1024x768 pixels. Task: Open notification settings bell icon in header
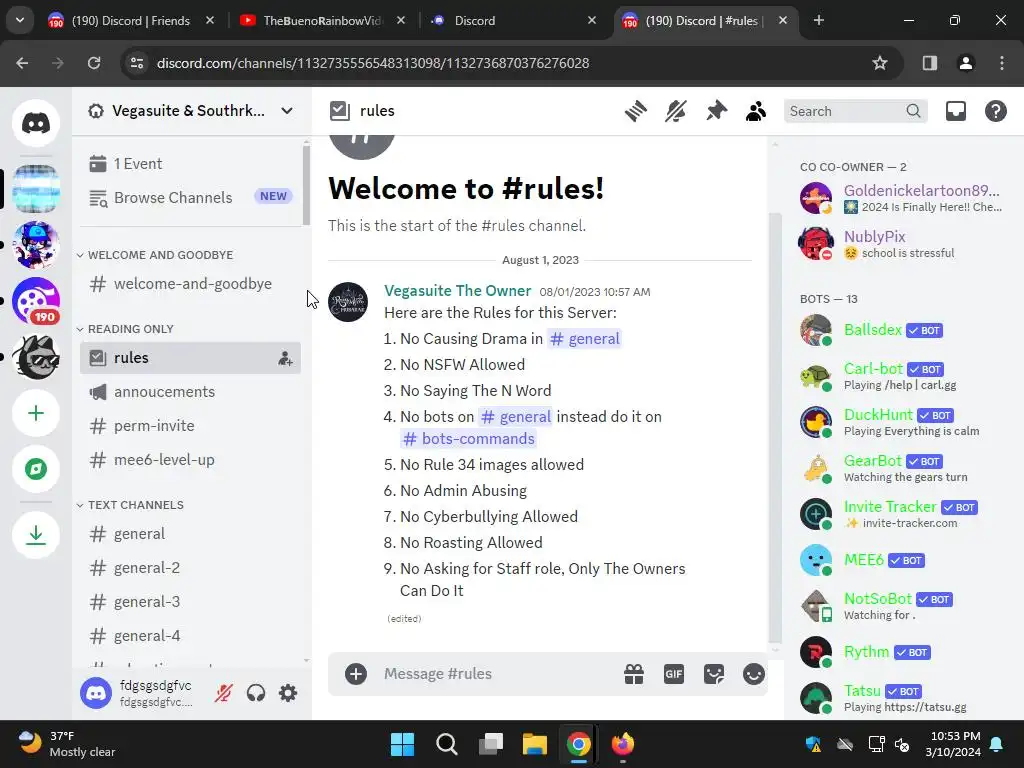point(676,111)
